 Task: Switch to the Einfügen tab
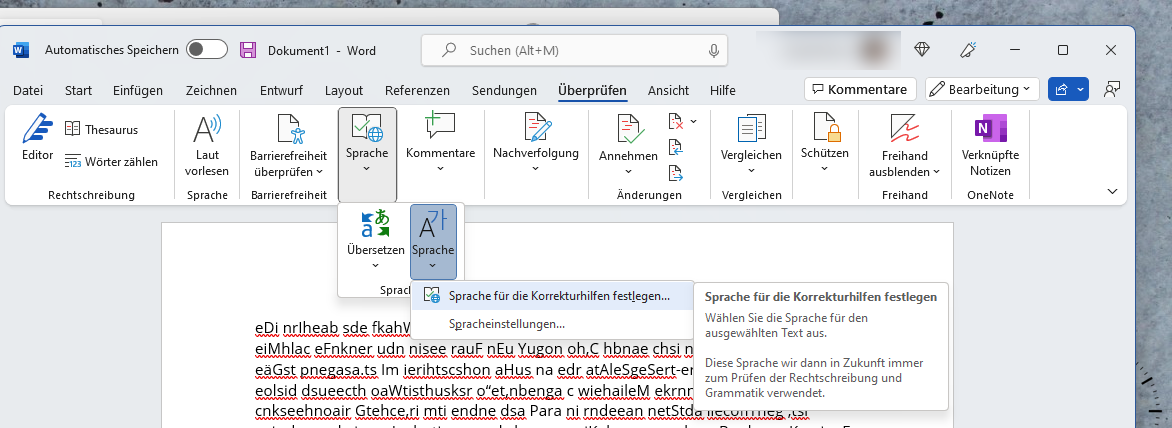(x=138, y=90)
